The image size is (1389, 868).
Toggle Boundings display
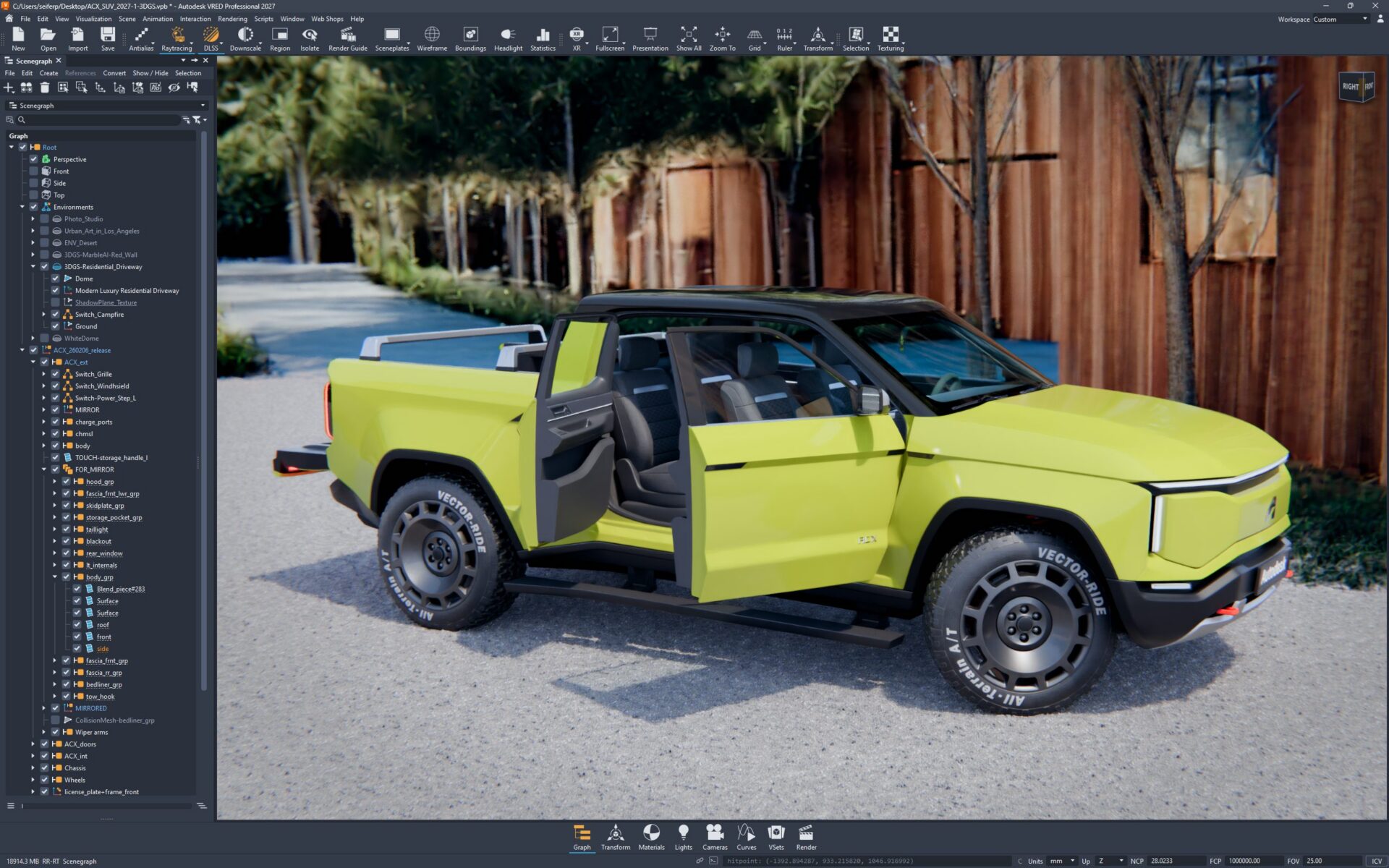click(470, 39)
